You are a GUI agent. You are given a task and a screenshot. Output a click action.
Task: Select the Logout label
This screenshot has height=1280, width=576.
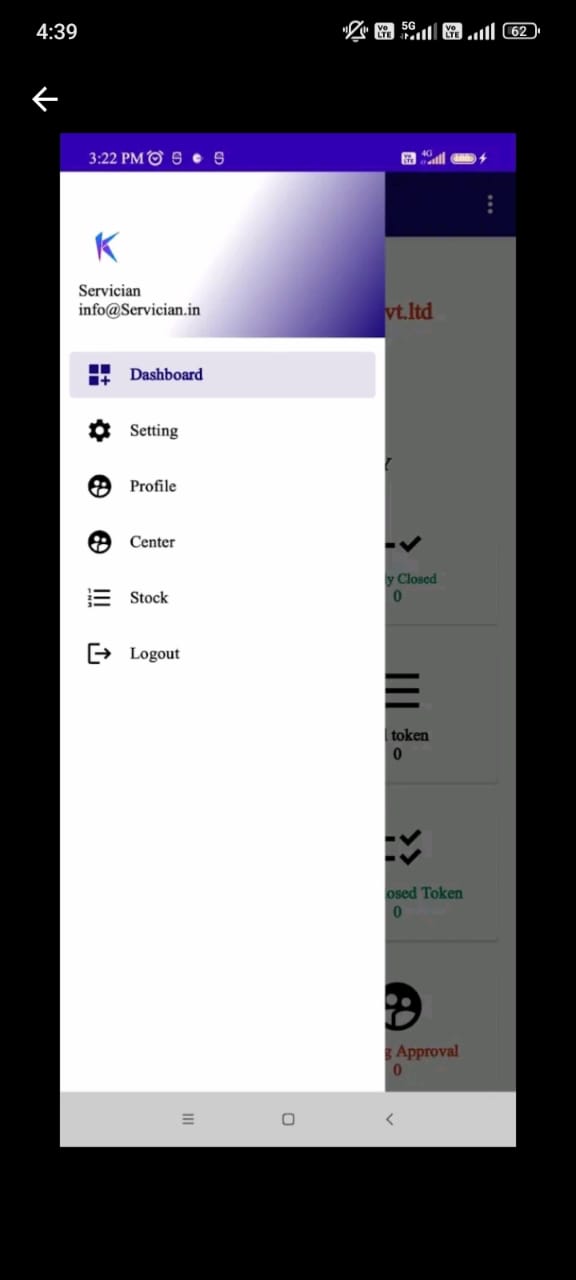[155, 654]
